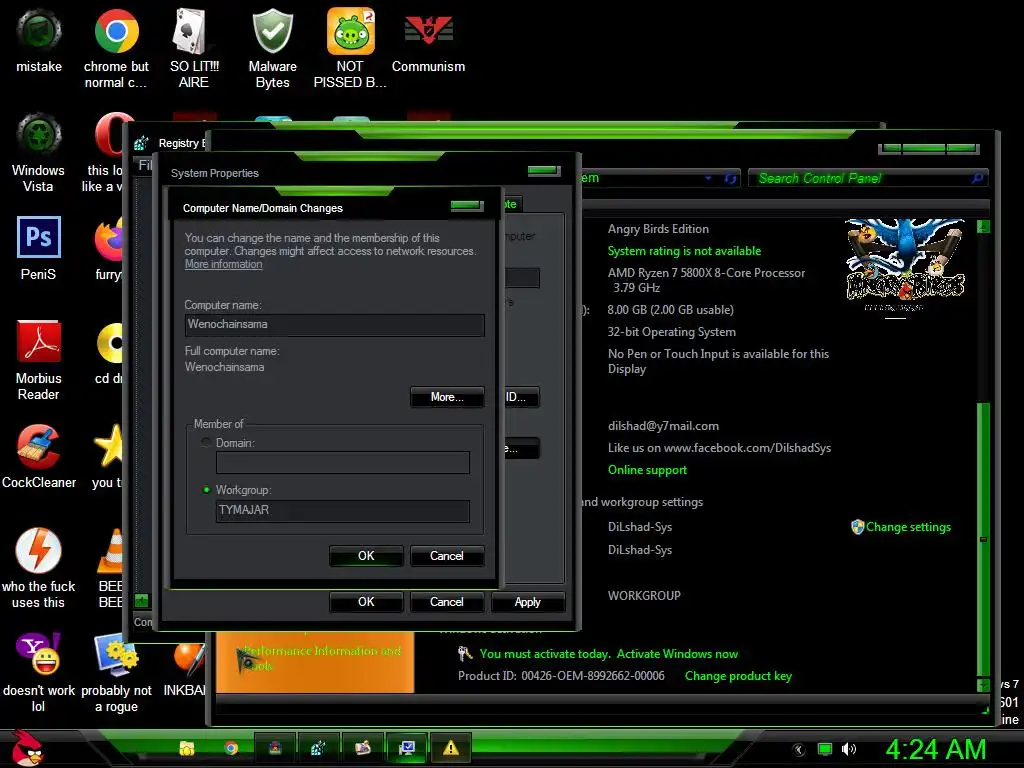Open the taskbar clock 4:24 AM
The image size is (1024, 768).
point(935,750)
